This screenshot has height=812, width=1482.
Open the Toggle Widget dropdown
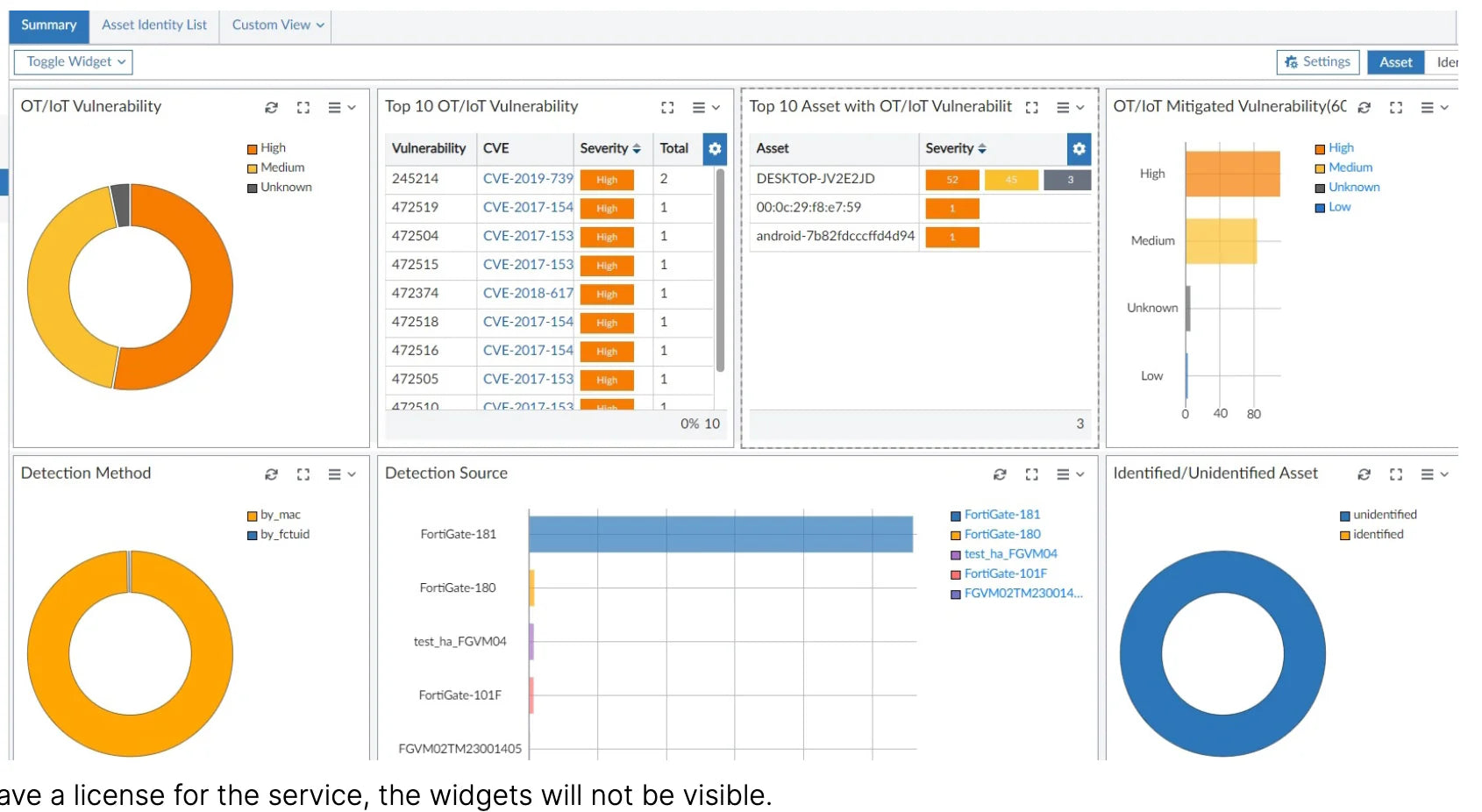click(74, 61)
